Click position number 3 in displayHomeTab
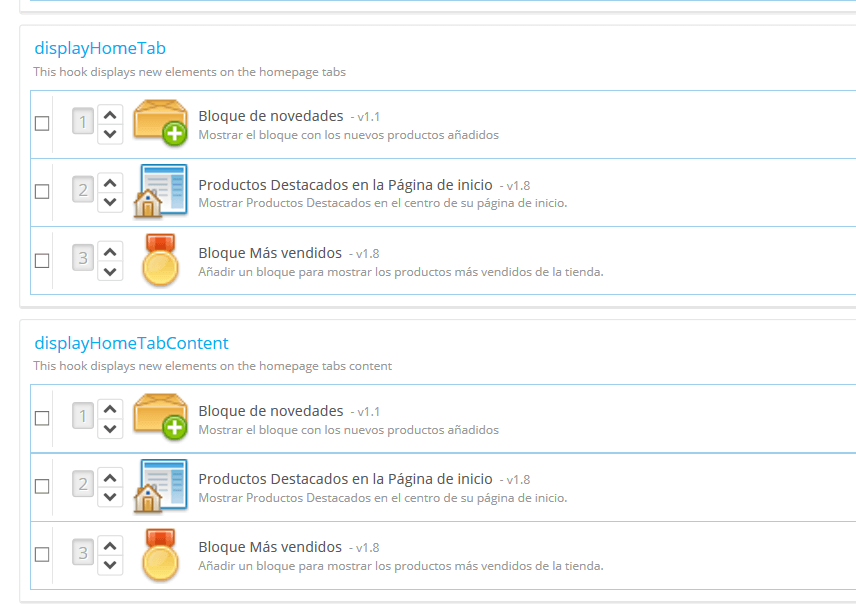This screenshot has width=856, height=604. (83, 258)
